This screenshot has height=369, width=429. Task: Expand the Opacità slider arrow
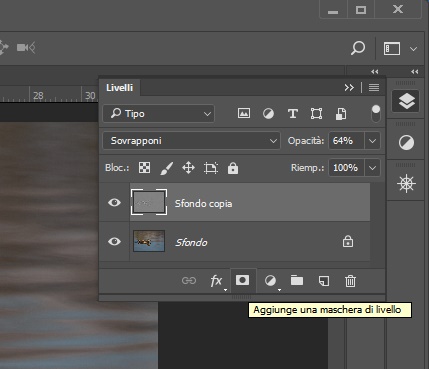pyautogui.click(x=372, y=141)
